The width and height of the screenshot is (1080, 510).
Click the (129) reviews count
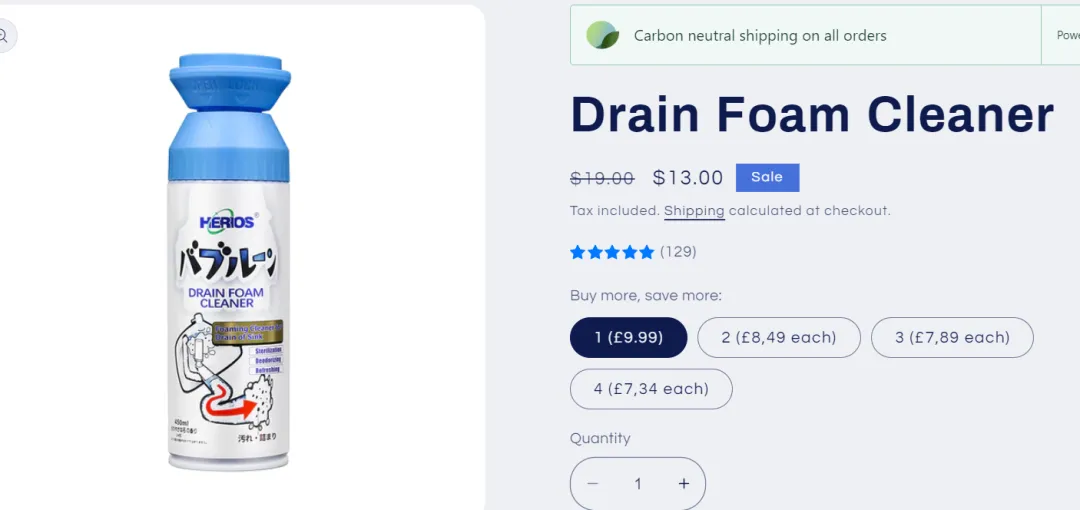tap(678, 252)
